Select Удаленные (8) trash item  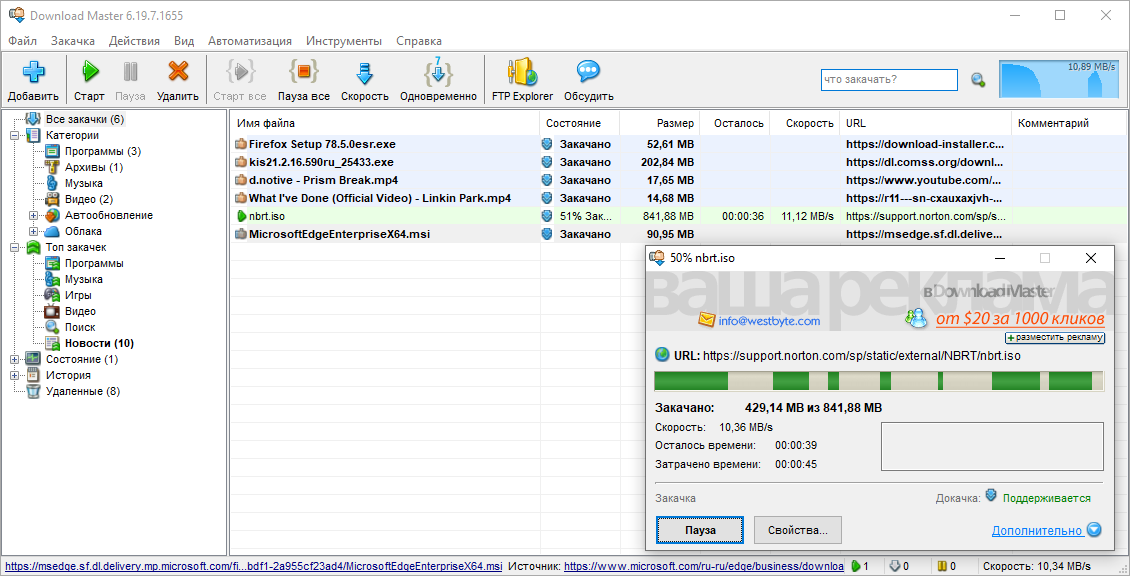pos(83,391)
